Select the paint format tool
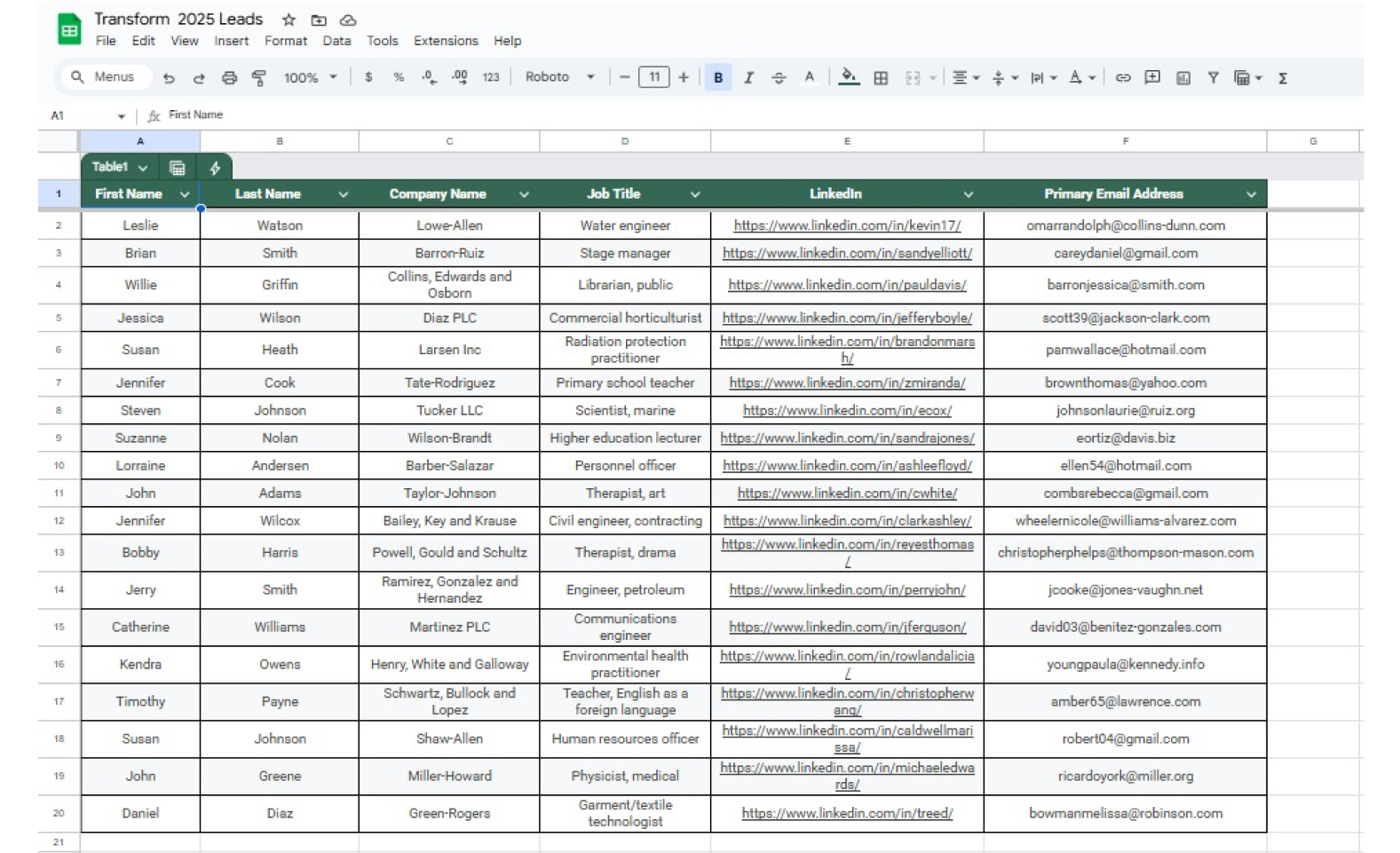Screen dimensions: 1400x853 point(259,78)
